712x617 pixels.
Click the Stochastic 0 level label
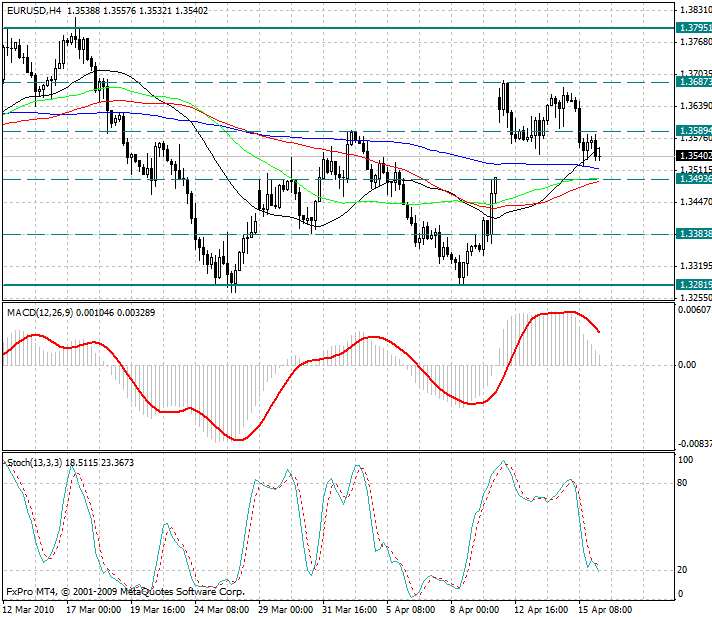point(680,593)
